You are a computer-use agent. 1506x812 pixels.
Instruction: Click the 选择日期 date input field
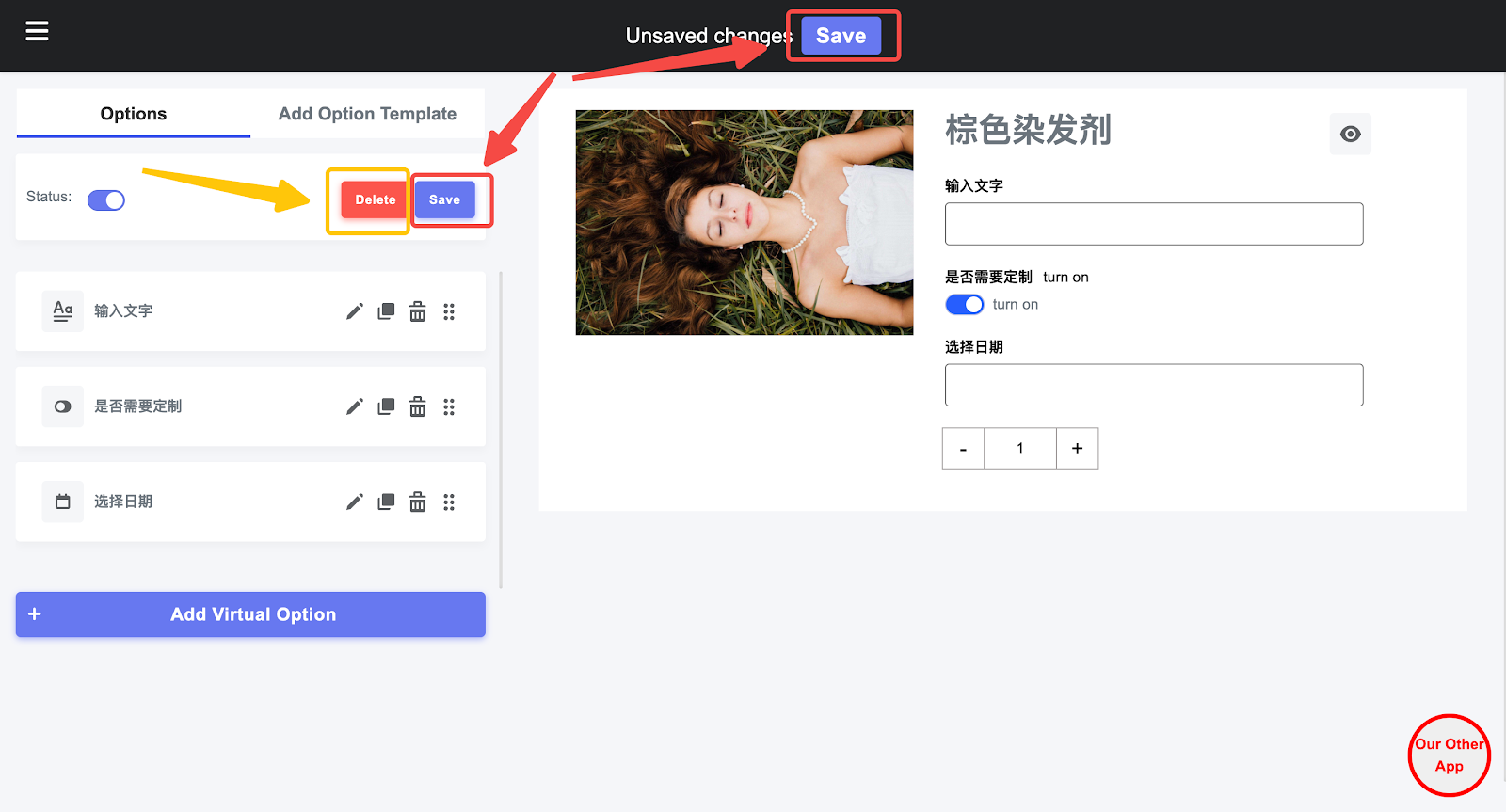click(1153, 385)
